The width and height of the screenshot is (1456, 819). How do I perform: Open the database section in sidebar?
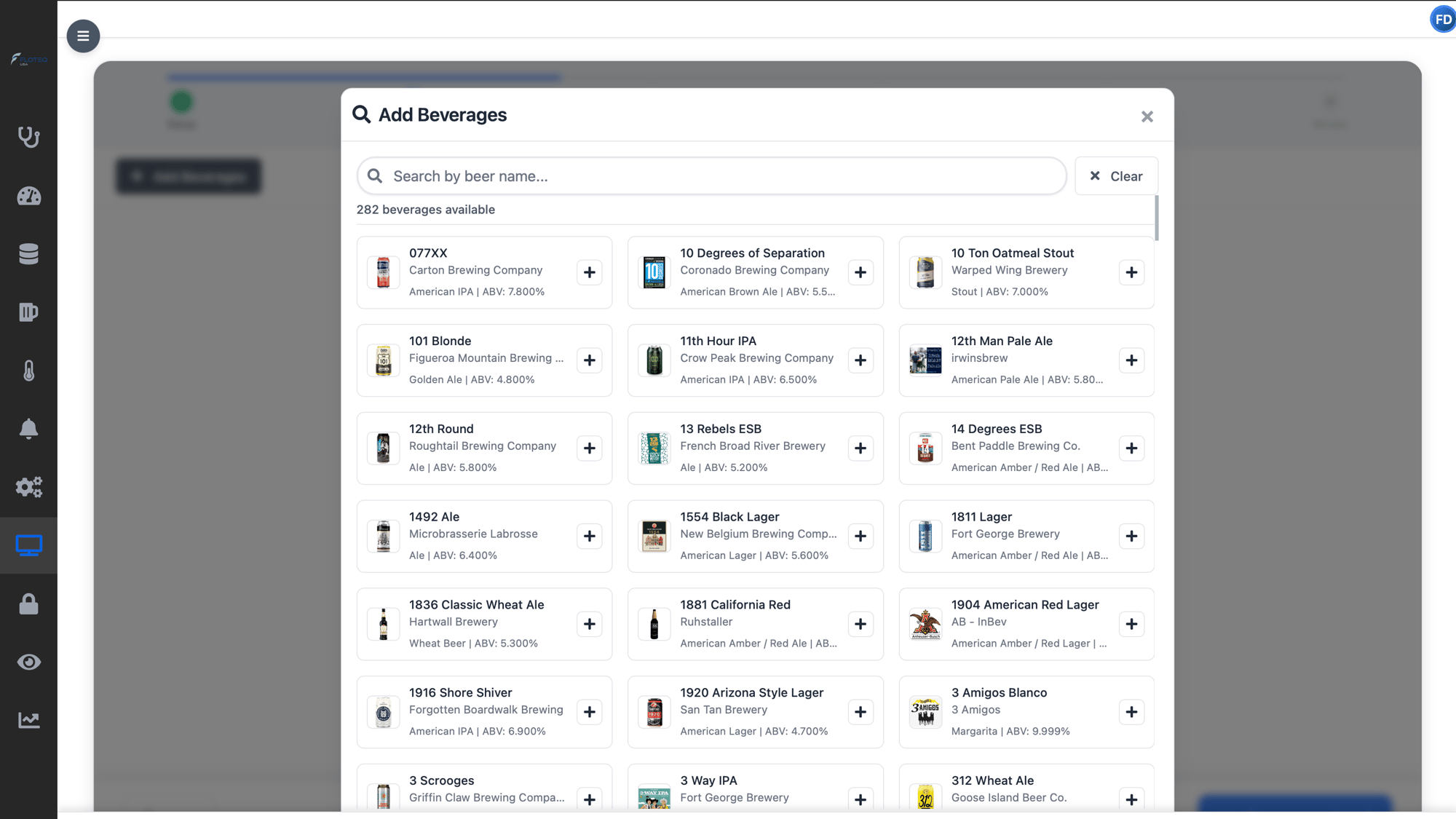[28, 254]
